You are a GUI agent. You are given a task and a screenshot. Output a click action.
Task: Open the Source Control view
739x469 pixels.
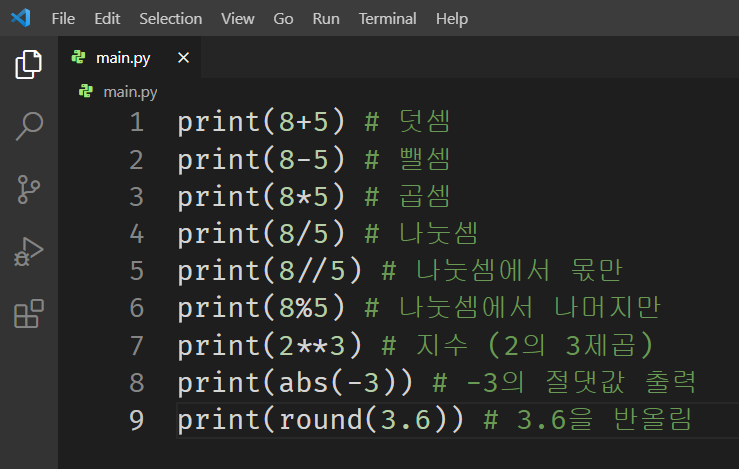pyautogui.click(x=29, y=189)
